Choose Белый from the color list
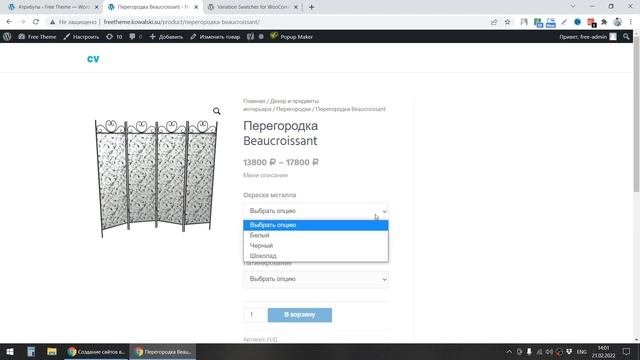640x360 pixels. [316, 235]
